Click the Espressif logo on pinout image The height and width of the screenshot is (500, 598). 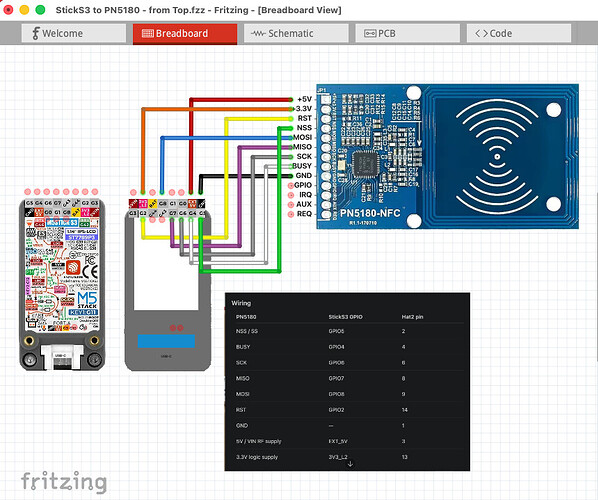[x=73, y=268]
